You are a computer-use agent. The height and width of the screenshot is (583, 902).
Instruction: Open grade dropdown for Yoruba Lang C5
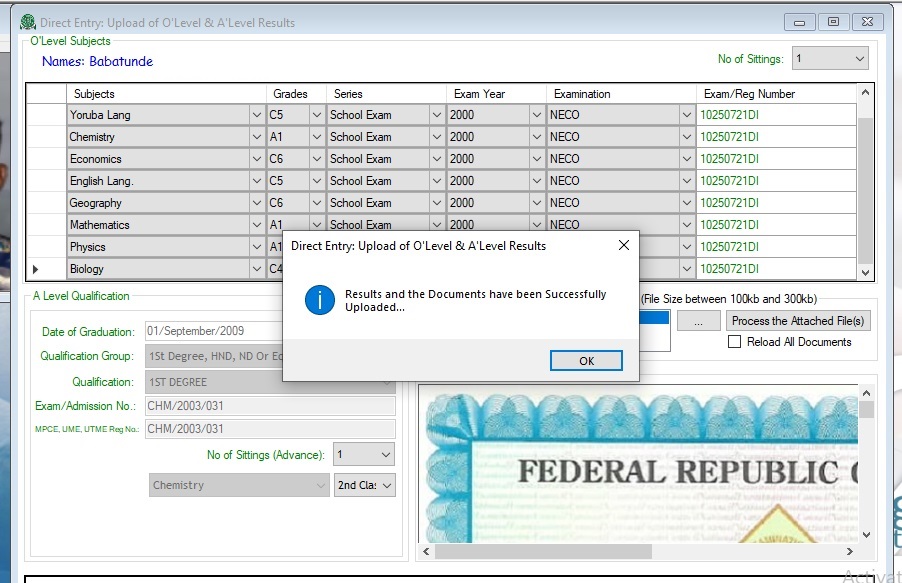[x=316, y=115]
